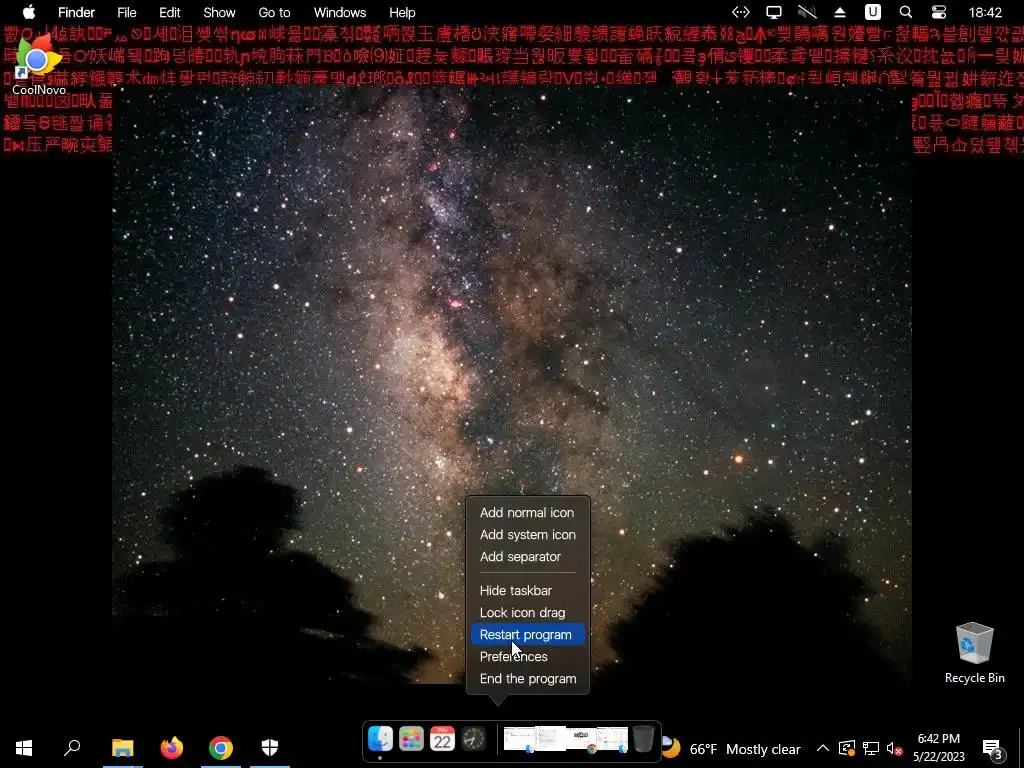Open the Windows menu
The image size is (1024, 768).
point(340,12)
